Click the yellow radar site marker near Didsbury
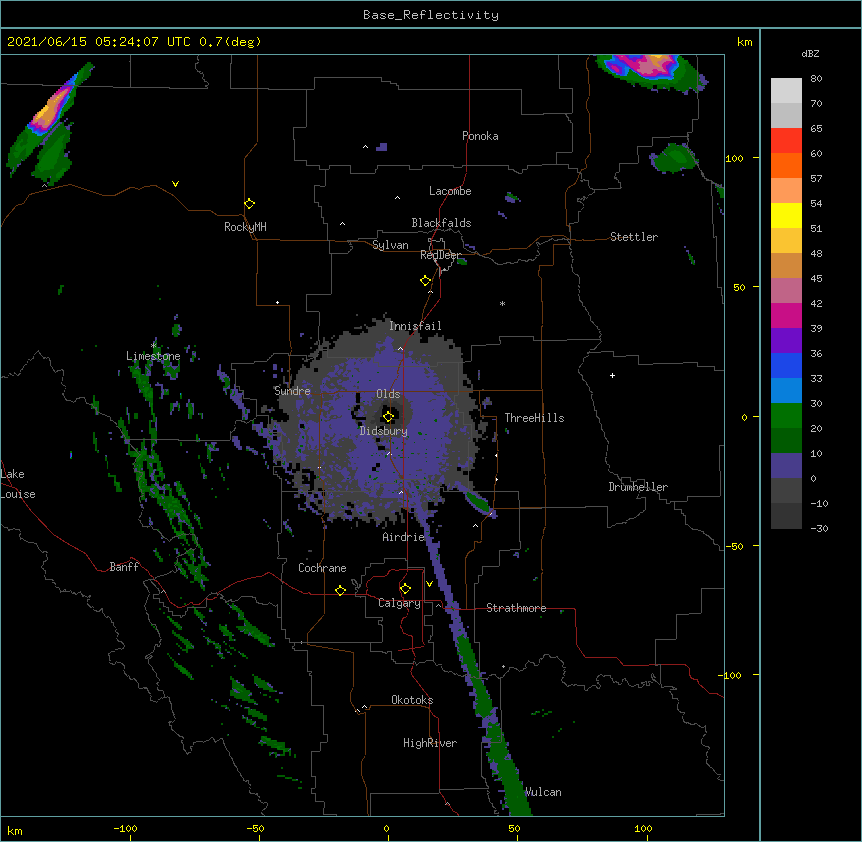This screenshot has width=862, height=842. (388, 416)
